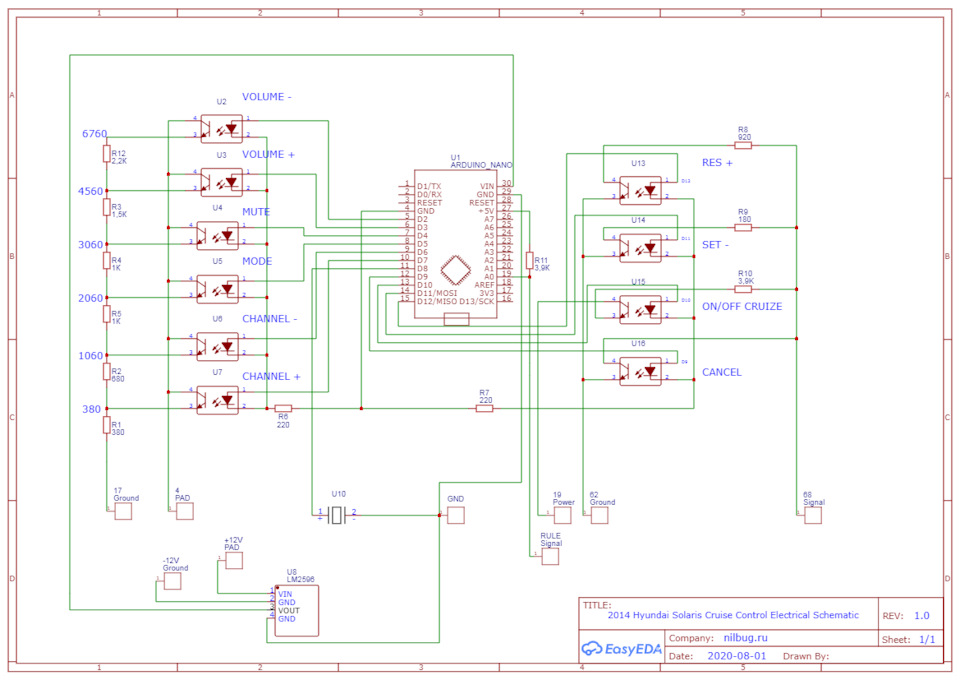
Task: Select resistor R1 380
Action: click(107, 425)
